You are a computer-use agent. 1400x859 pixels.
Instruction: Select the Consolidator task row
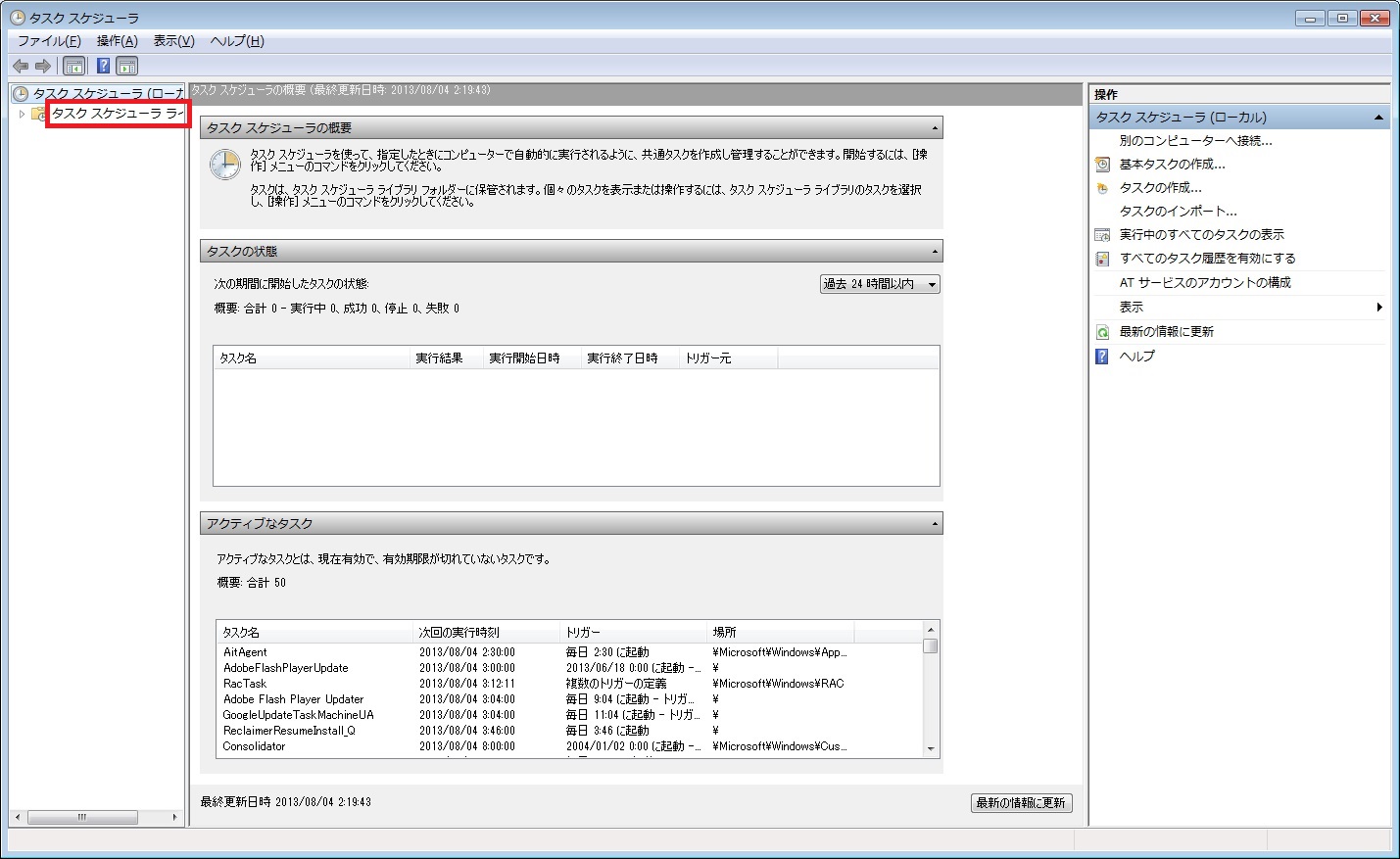tap(569, 746)
